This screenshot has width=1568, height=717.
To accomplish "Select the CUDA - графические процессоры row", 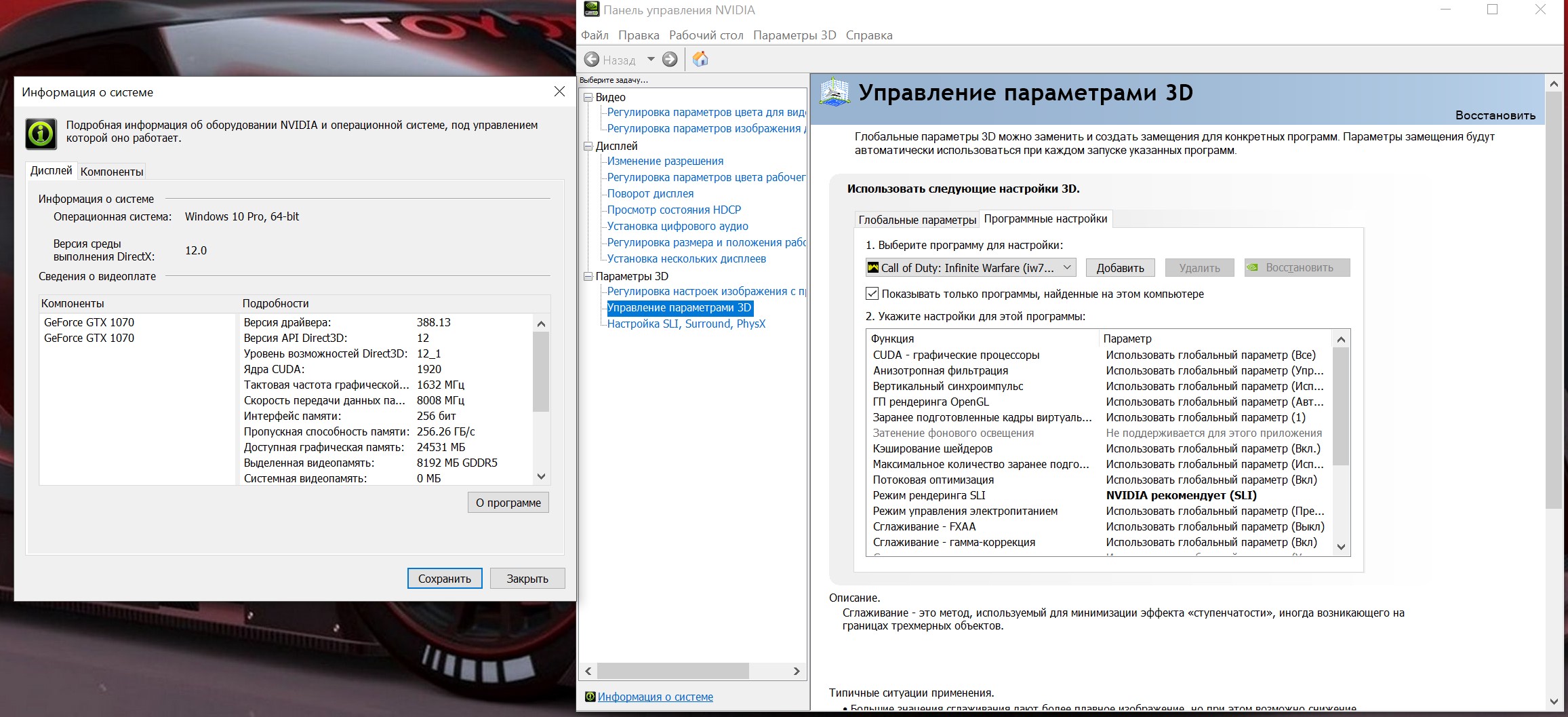I will click(1099, 355).
